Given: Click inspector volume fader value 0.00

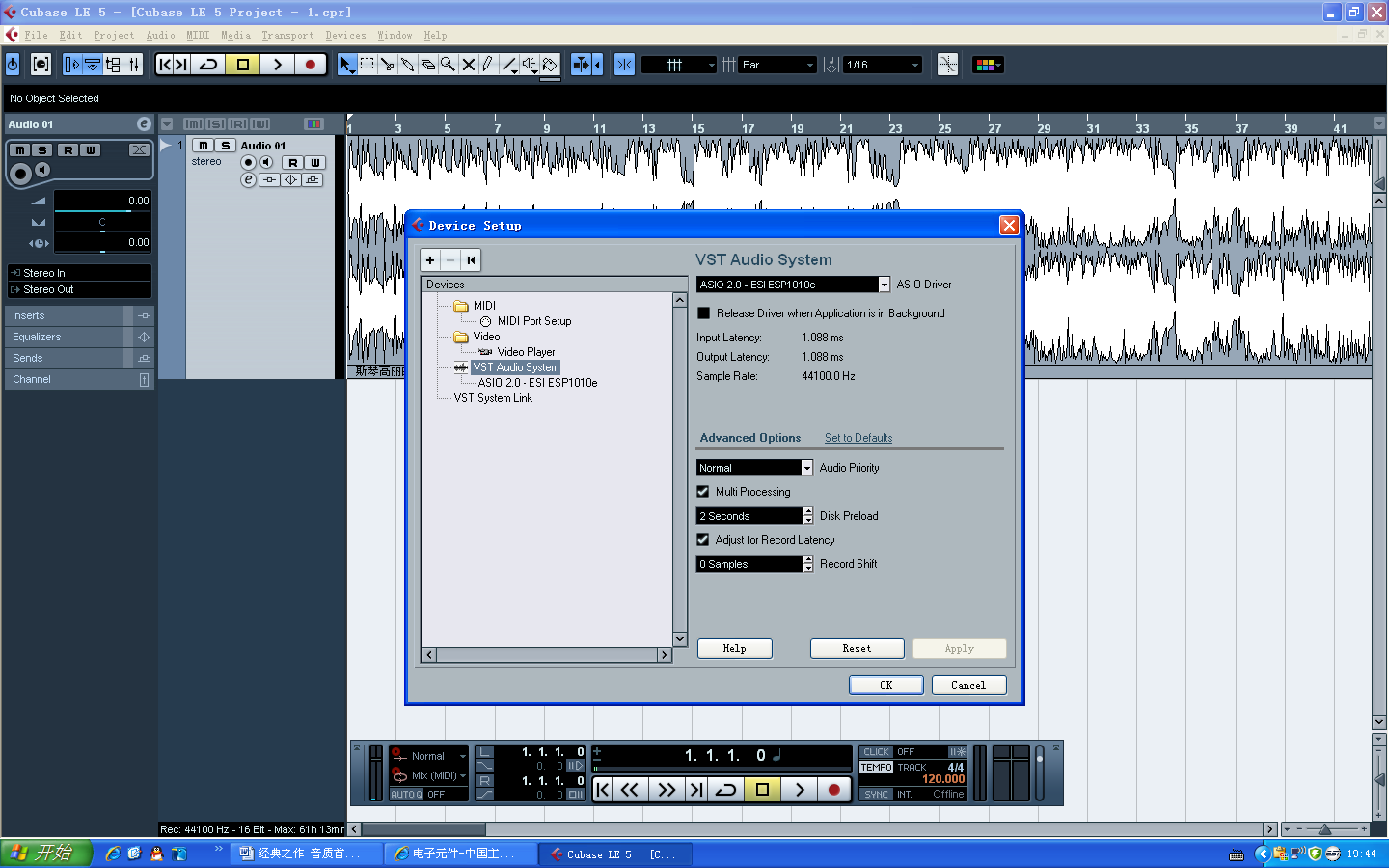Looking at the screenshot, I should (x=102, y=201).
